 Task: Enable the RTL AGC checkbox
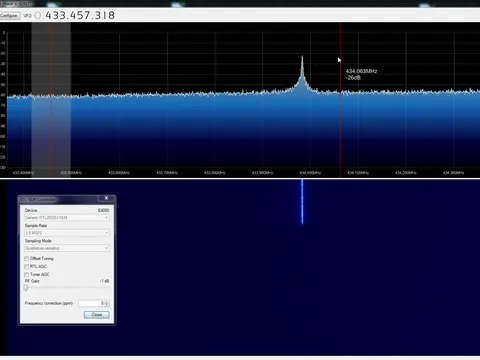point(27,267)
